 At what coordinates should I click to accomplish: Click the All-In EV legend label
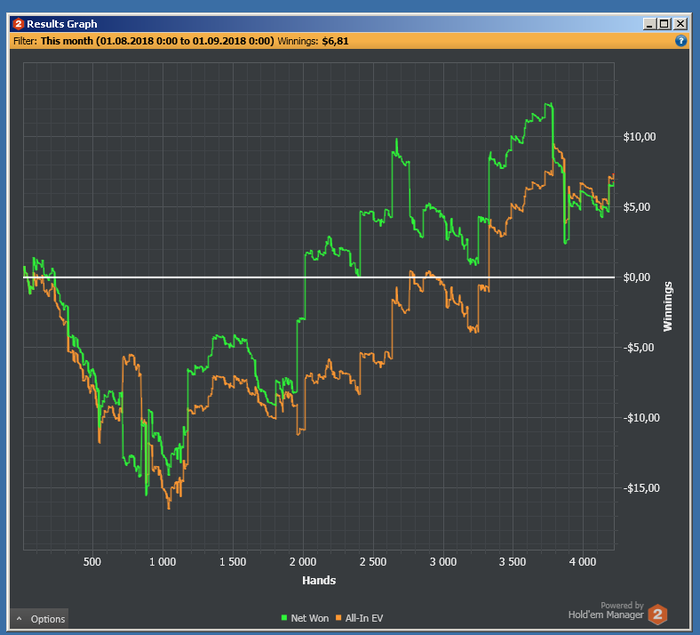click(x=364, y=618)
